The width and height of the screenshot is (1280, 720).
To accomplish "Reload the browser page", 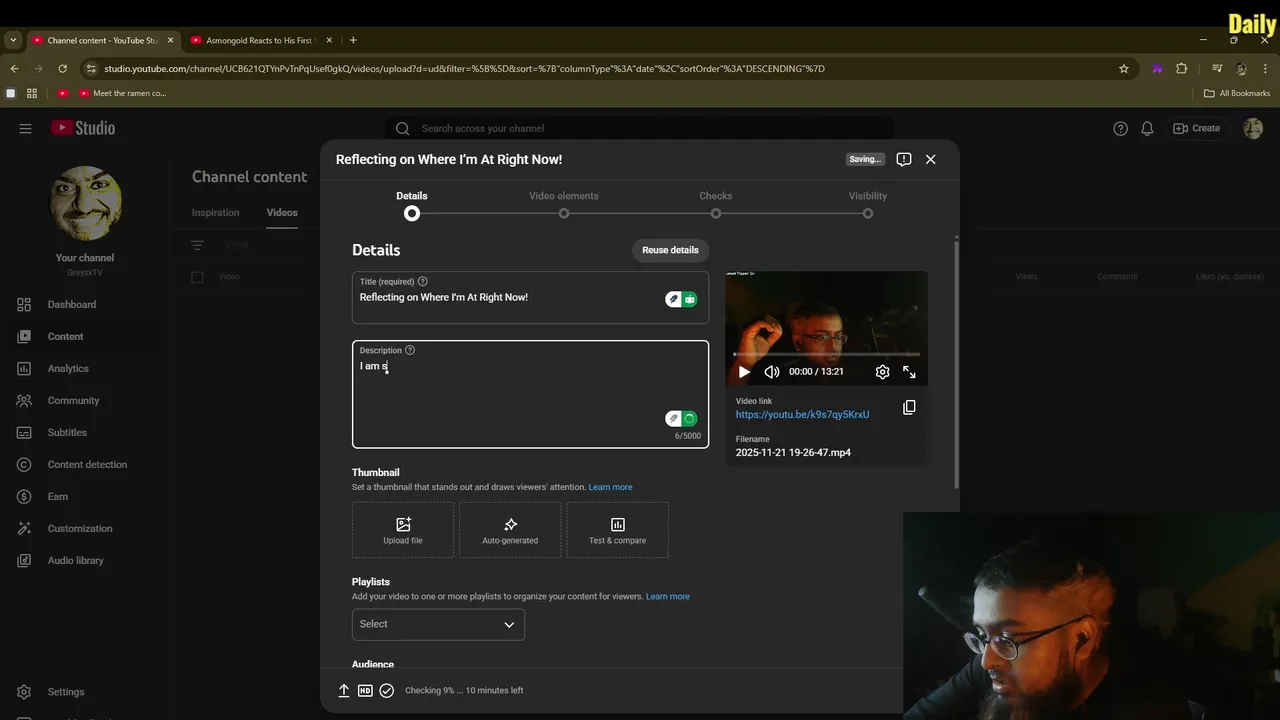I will [x=62, y=68].
